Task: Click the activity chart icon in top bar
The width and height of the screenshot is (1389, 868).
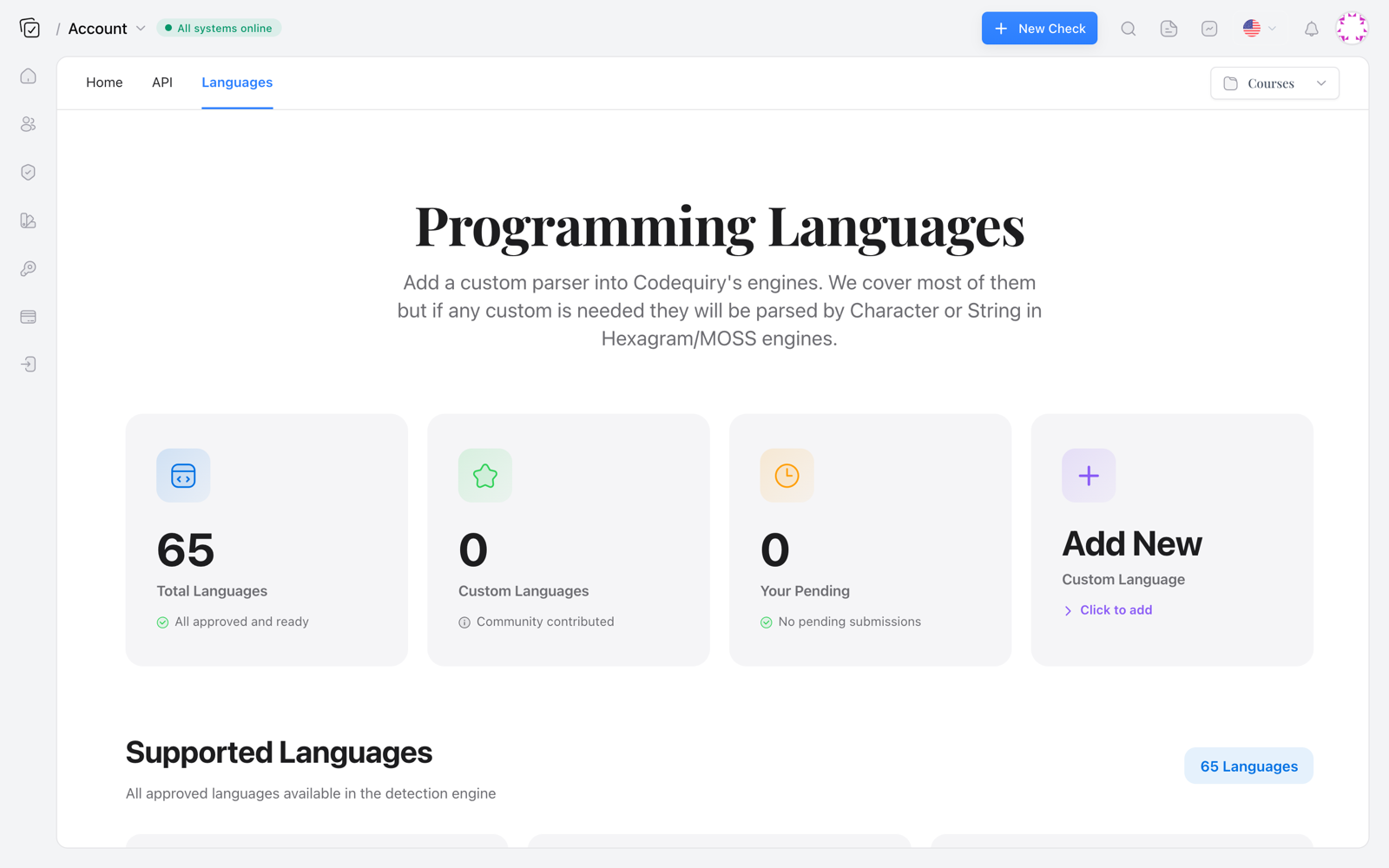Action: pyautogui.click(x=1209, y=29)
